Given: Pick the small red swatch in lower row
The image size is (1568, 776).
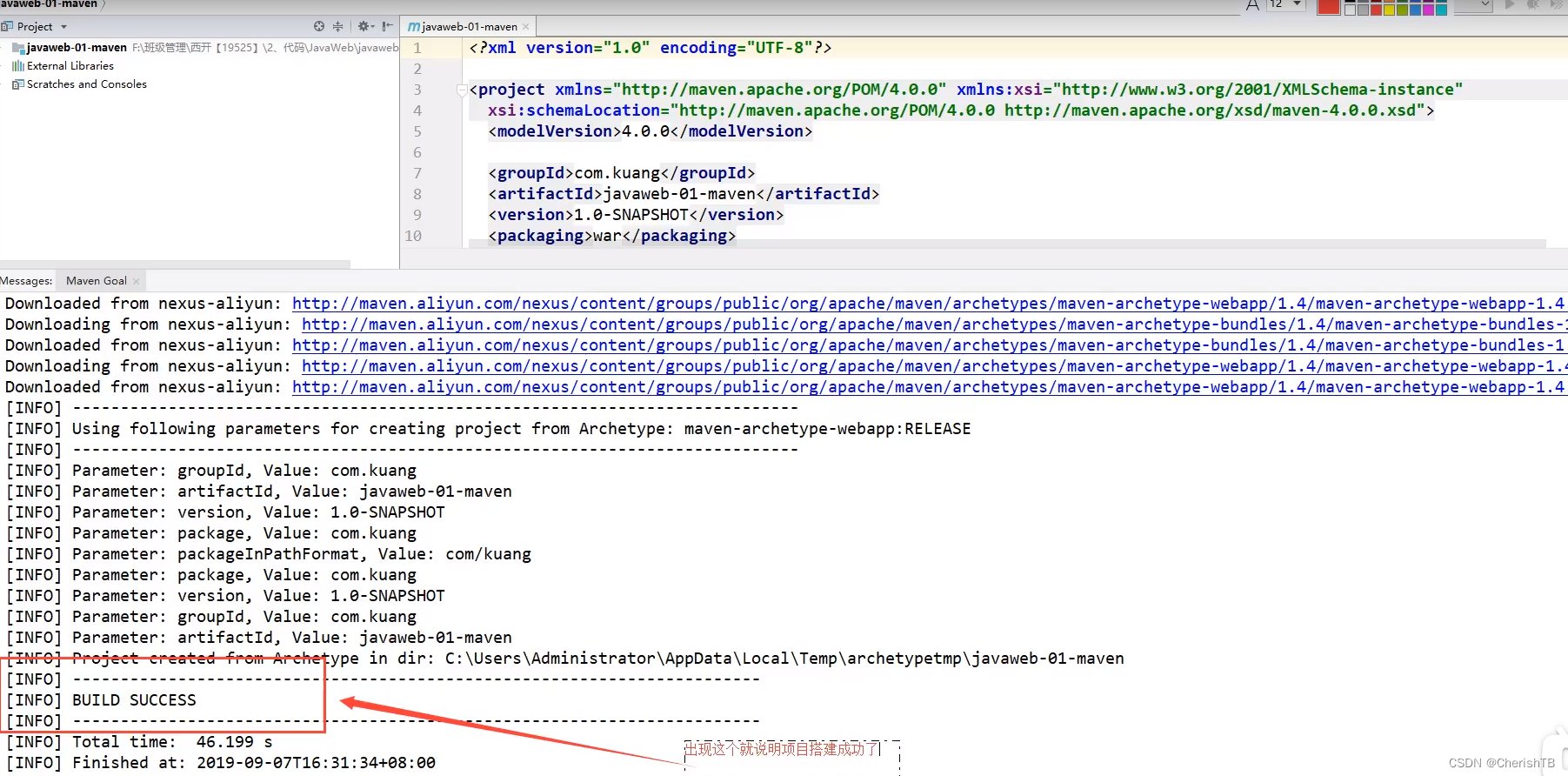Looking at the screenshot, I should coord(1376,10).
